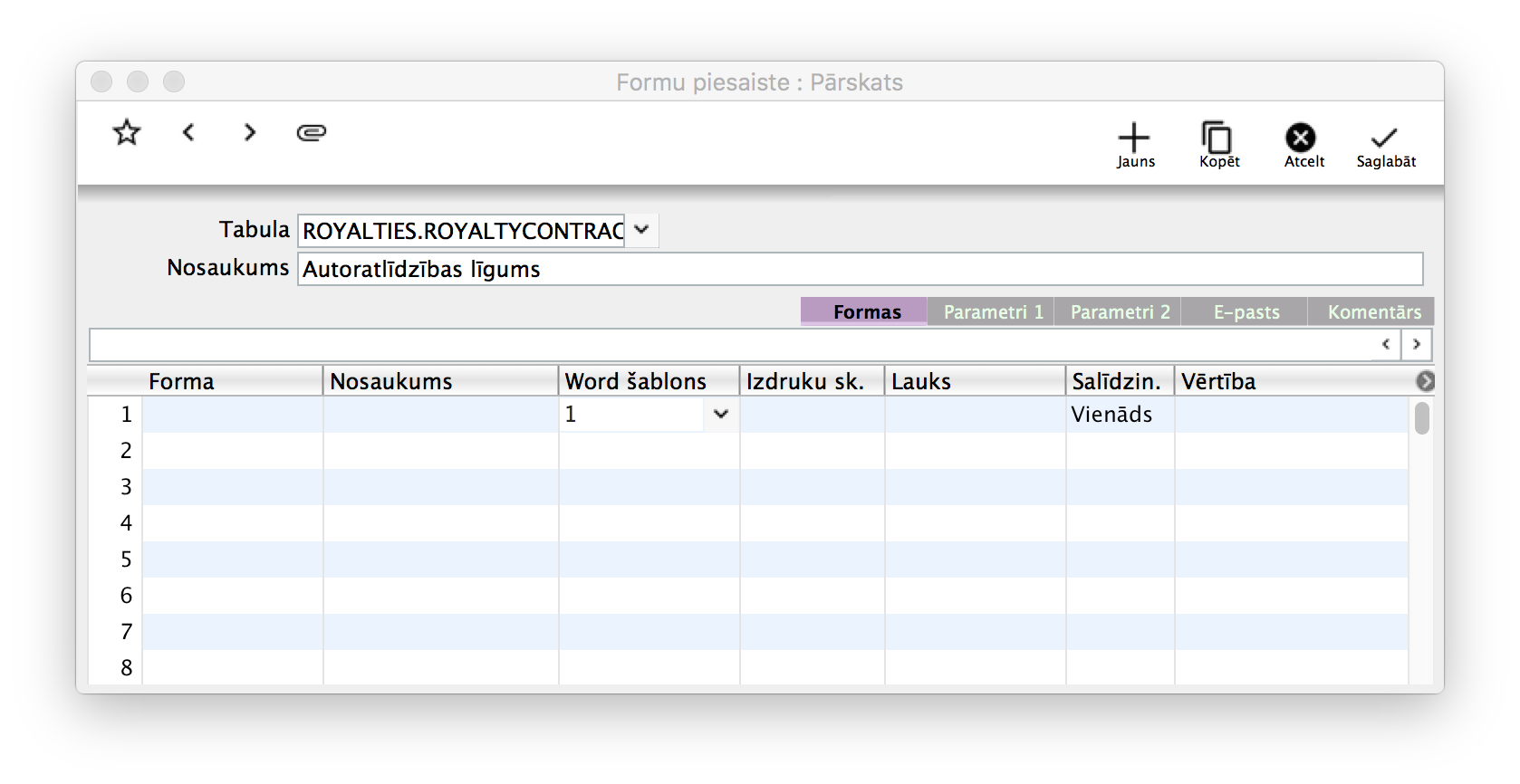Open the E-pasts tab
Image resolution: width=1520 pixels, height=784 pixels.
coord(1246,312)
